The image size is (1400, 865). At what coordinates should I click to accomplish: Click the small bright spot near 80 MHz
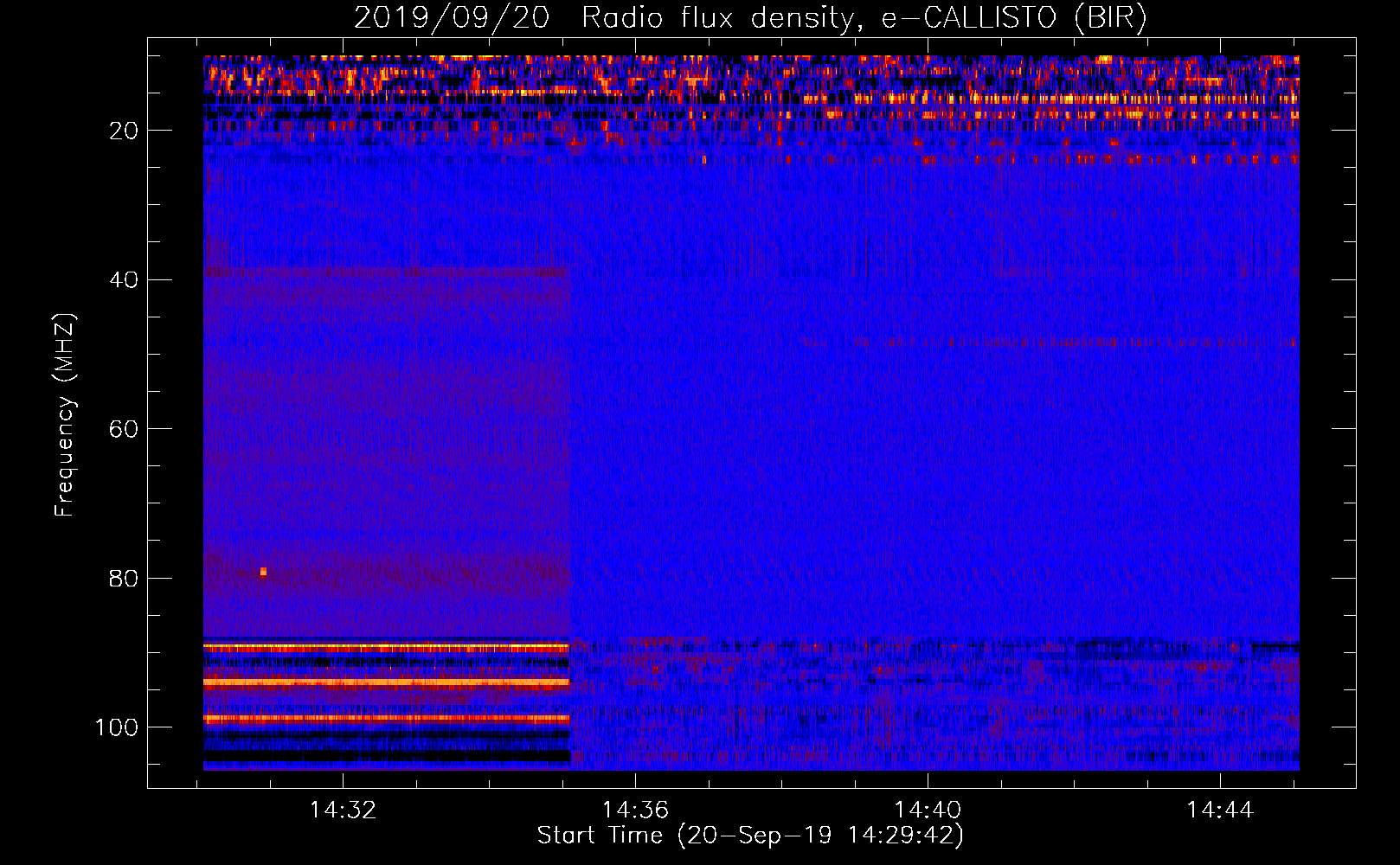tap(263, 572)
